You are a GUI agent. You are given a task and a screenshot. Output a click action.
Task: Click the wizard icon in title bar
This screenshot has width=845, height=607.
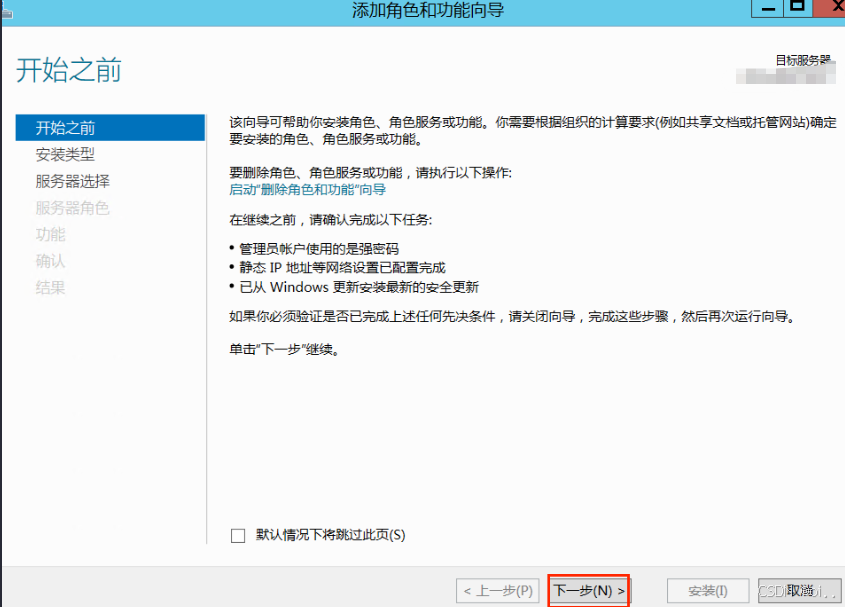coord(6,12)
